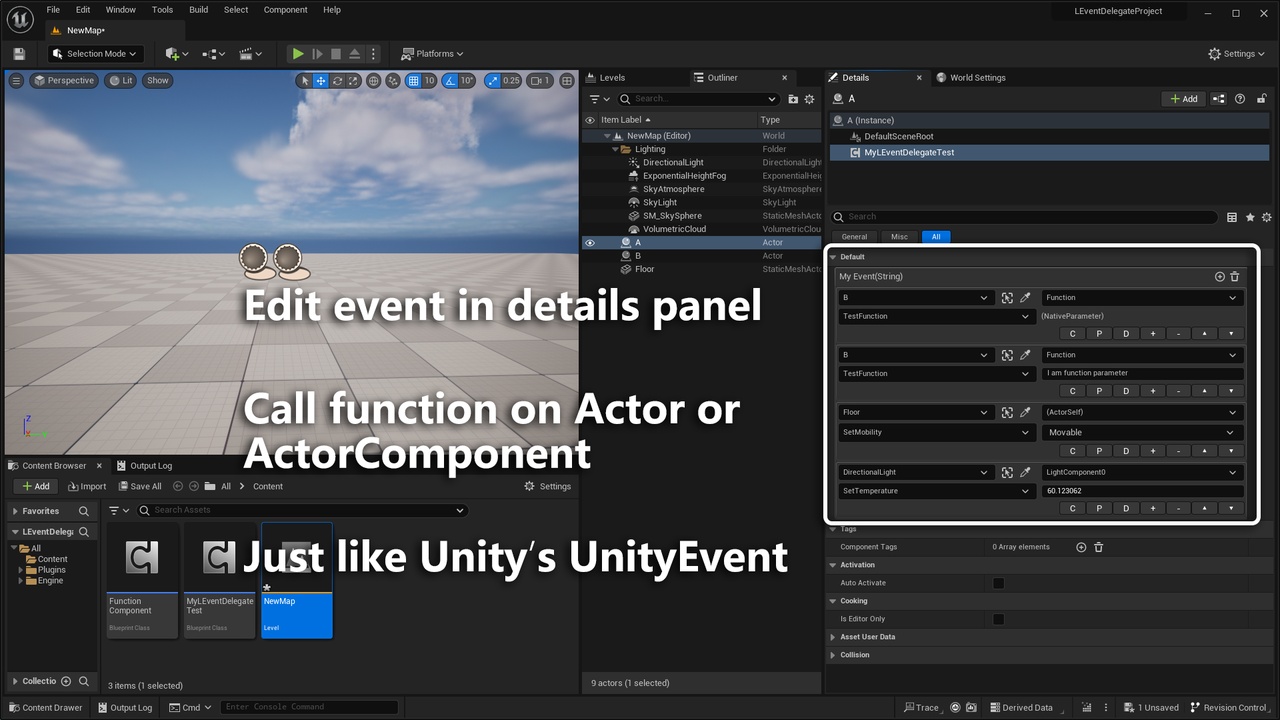Viewport: 1280px width, 720px height.
Task: Choose the scale gizmo tool in the viewport
Action: point(354,81)
